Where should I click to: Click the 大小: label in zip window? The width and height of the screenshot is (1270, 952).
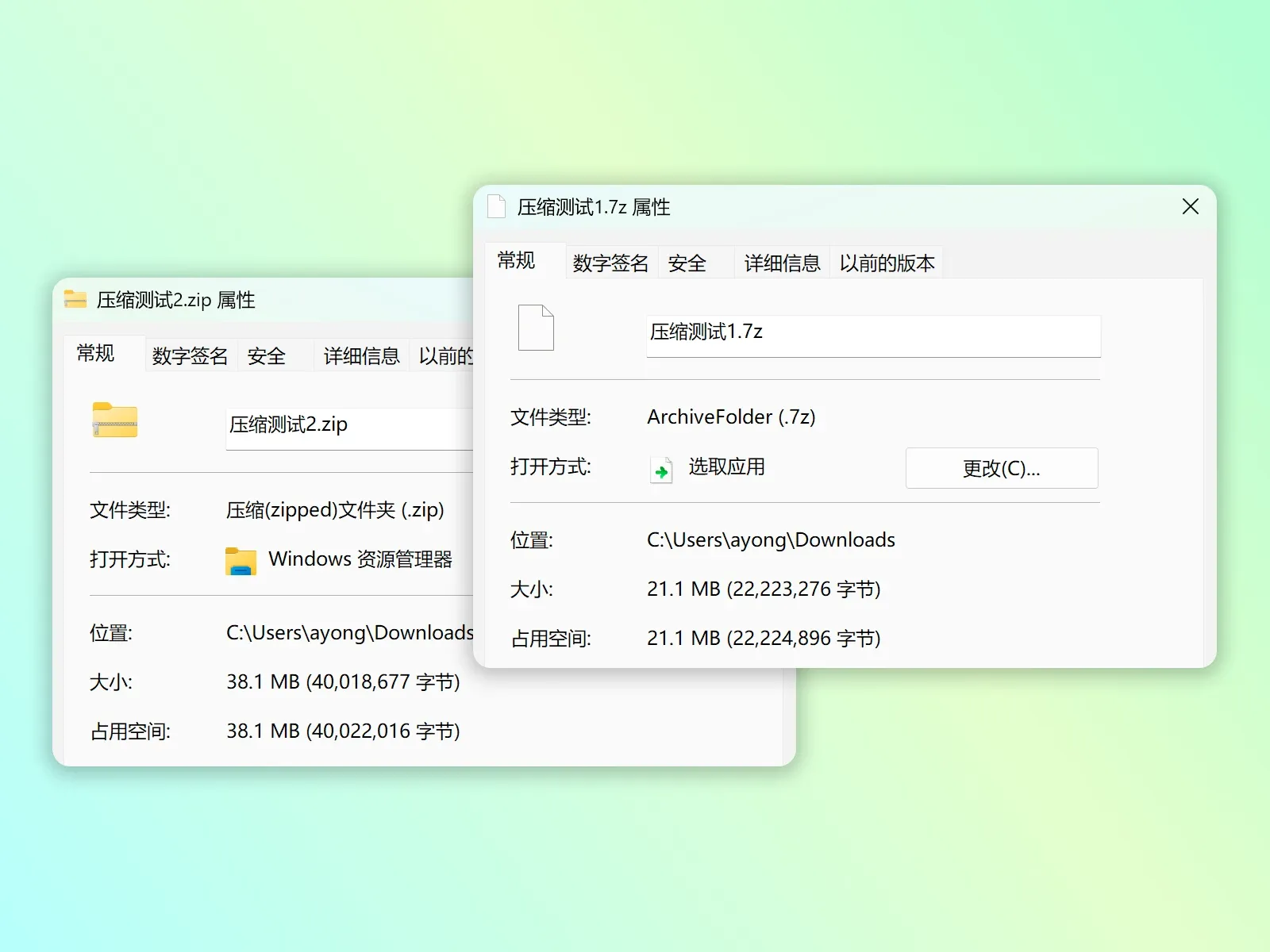pyautogui.click(x=111, y=682)
